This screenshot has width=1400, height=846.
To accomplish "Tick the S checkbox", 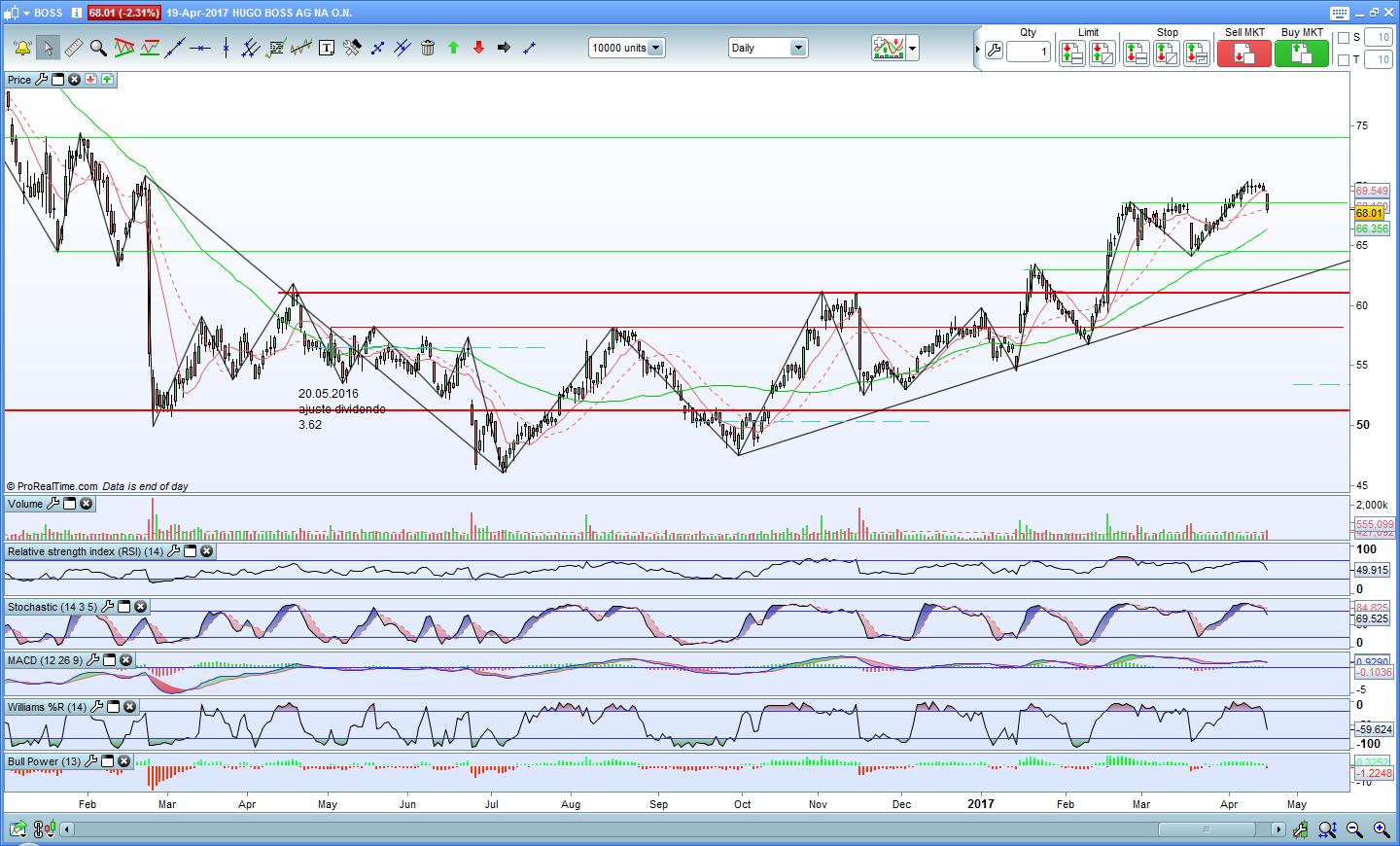I will click(1344, 38).
